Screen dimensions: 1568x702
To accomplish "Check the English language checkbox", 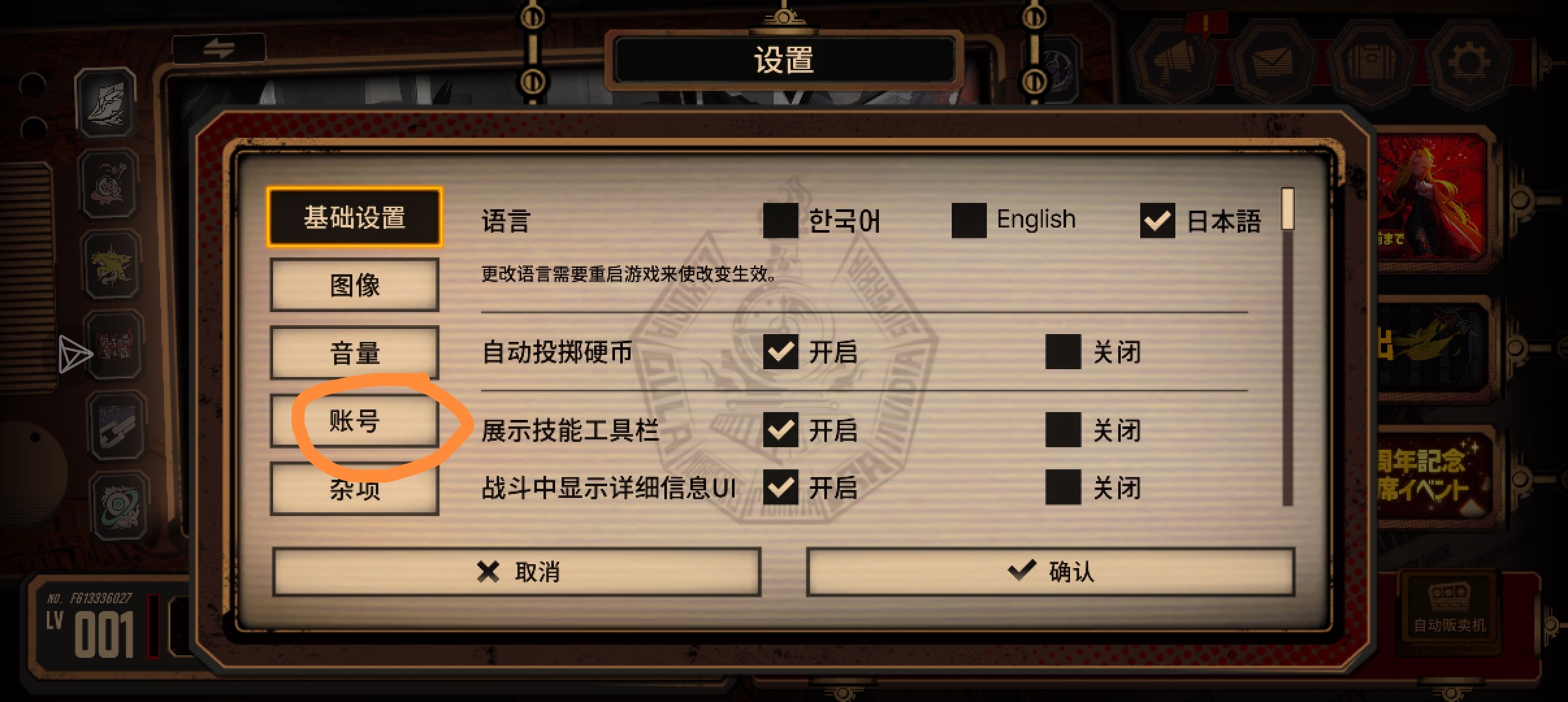I will (x=969, y=220).
